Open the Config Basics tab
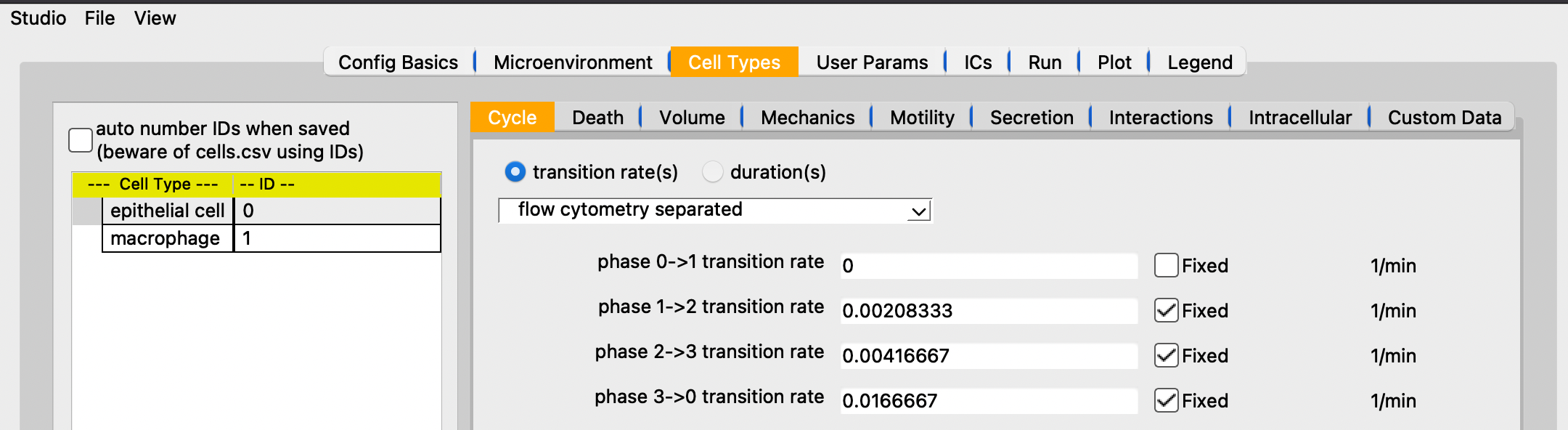1568x430 pixels. [399, 62]
